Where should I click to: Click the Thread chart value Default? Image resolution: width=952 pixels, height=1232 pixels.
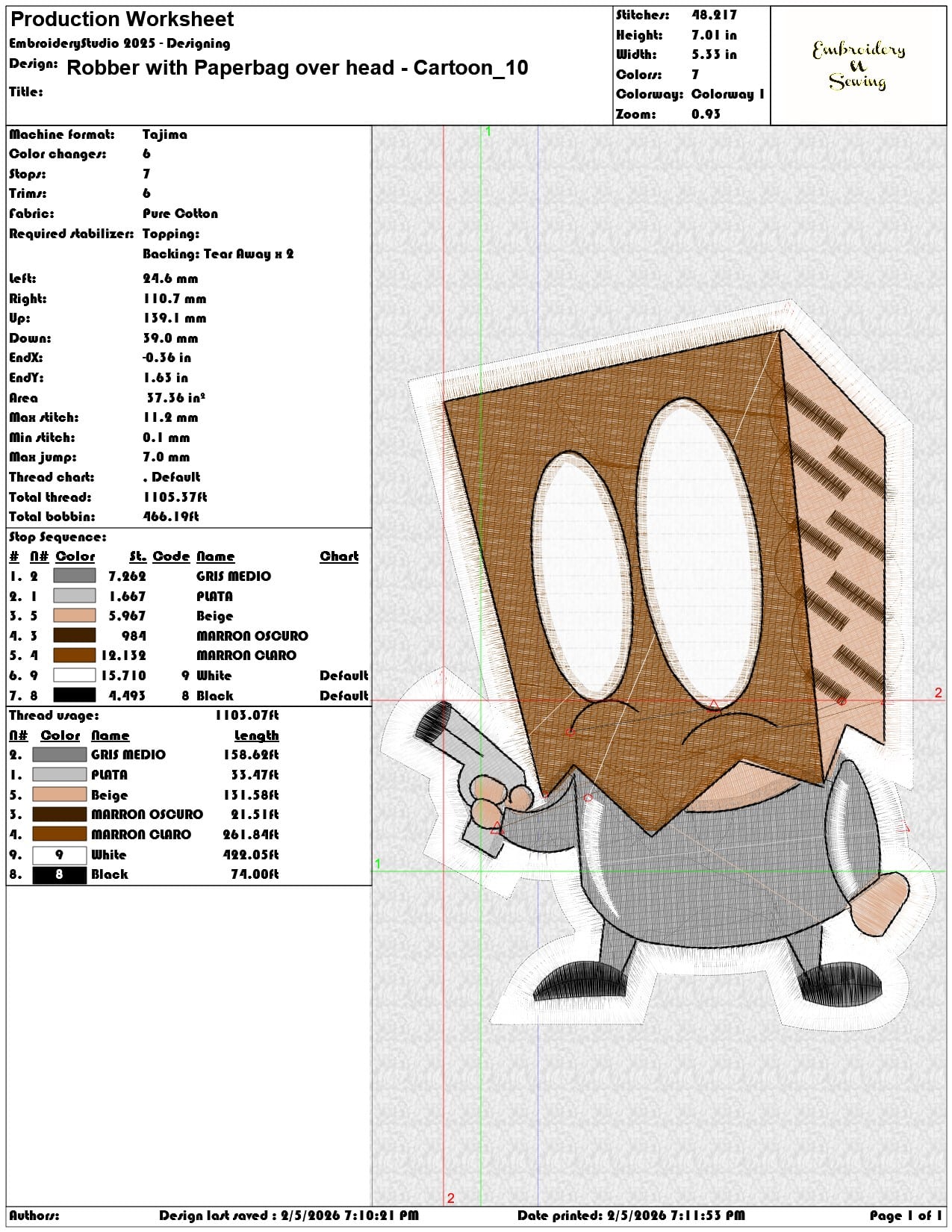click(x=172, y=477)
